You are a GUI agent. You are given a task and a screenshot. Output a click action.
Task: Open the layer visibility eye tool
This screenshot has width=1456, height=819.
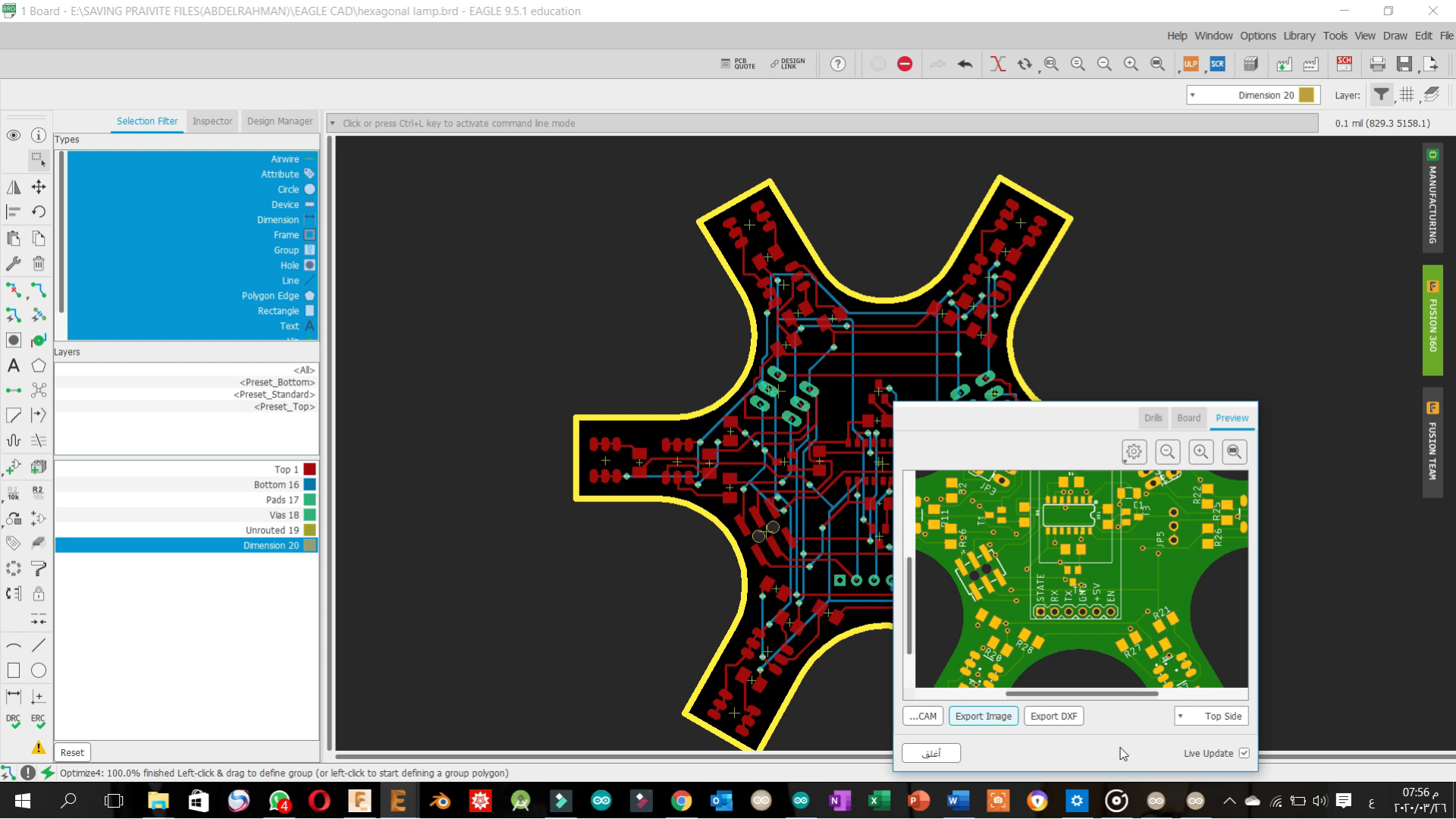point(14,135)
